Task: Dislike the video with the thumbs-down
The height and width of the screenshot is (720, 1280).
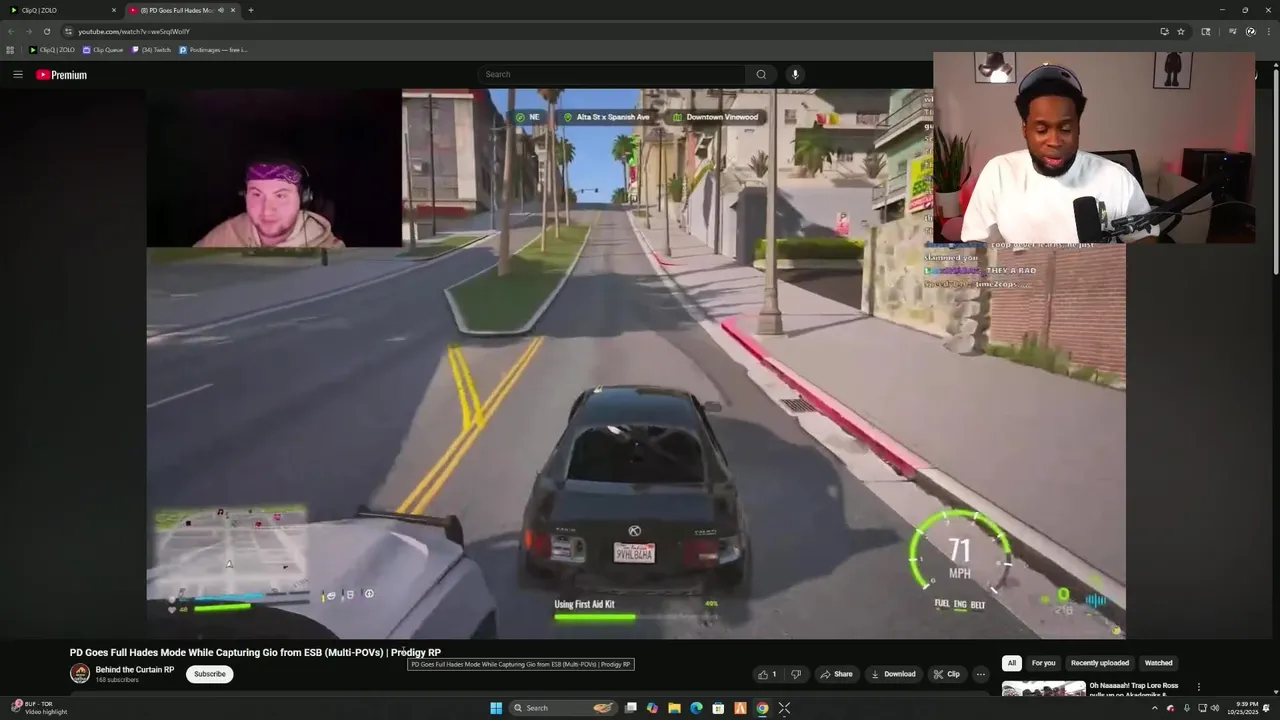Action: 796,674
